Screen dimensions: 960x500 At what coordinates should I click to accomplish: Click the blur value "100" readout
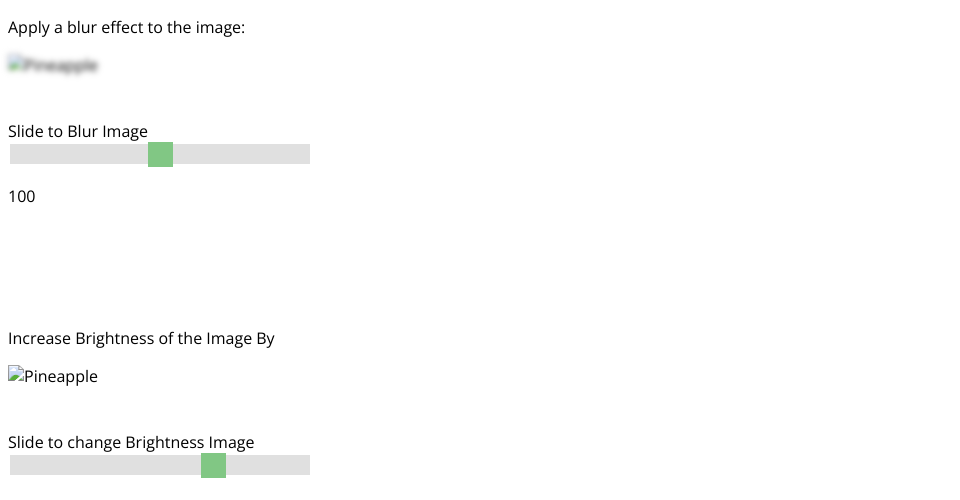[x=21, y=196]
